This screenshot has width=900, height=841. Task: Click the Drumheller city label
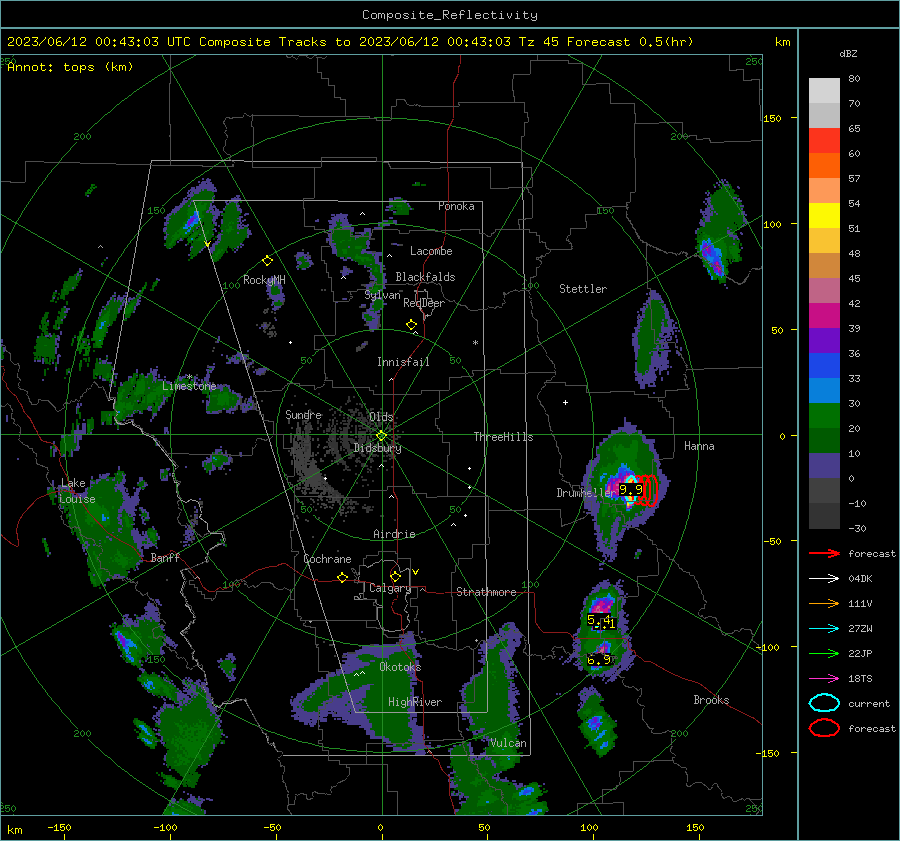pos(586,493)
